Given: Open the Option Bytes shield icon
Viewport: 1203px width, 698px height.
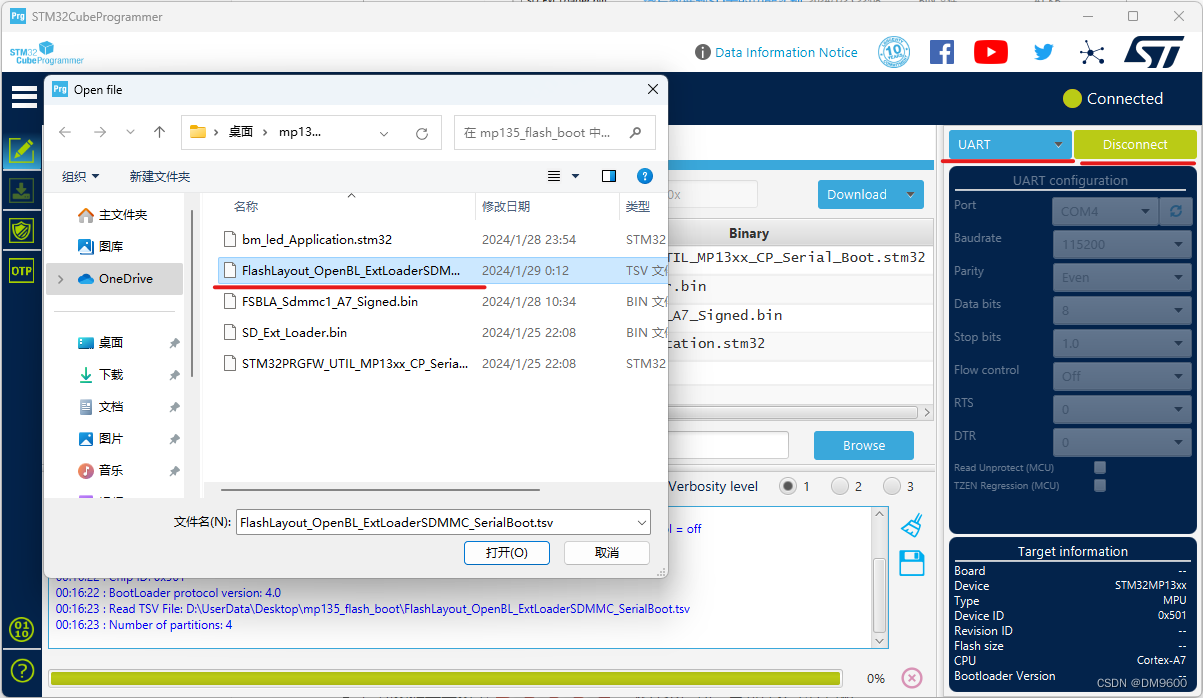Looking at the screenshot, I should 21,231.
